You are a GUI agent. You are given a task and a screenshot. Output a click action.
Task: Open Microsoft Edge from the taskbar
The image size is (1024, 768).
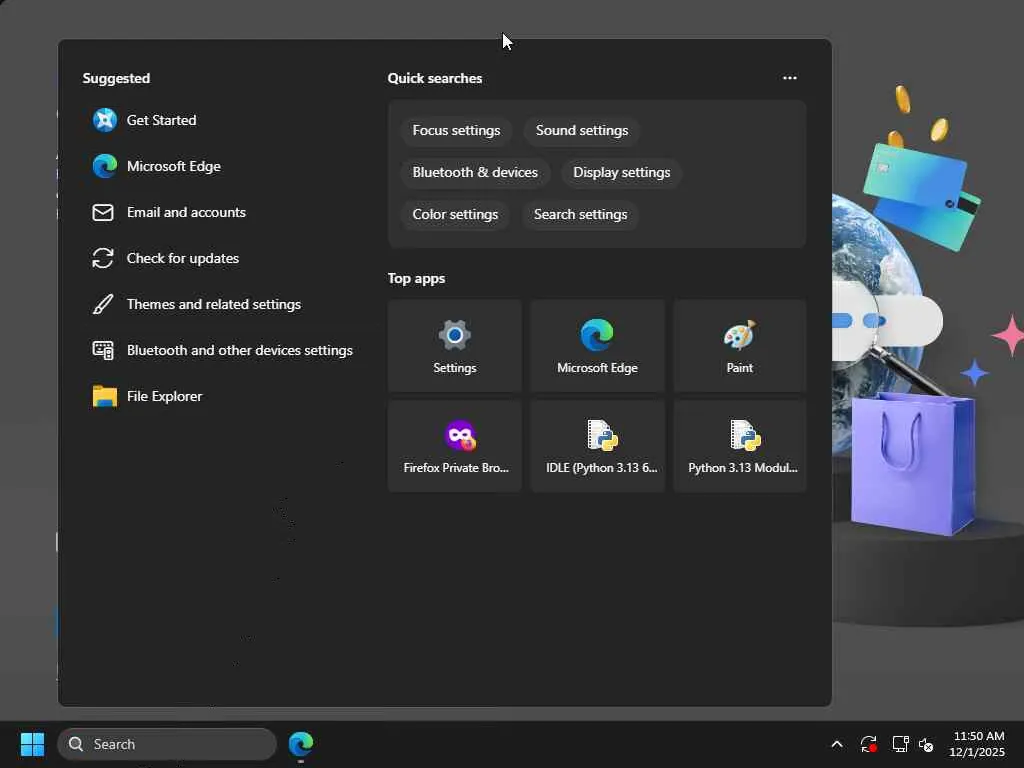coord(301,744)
